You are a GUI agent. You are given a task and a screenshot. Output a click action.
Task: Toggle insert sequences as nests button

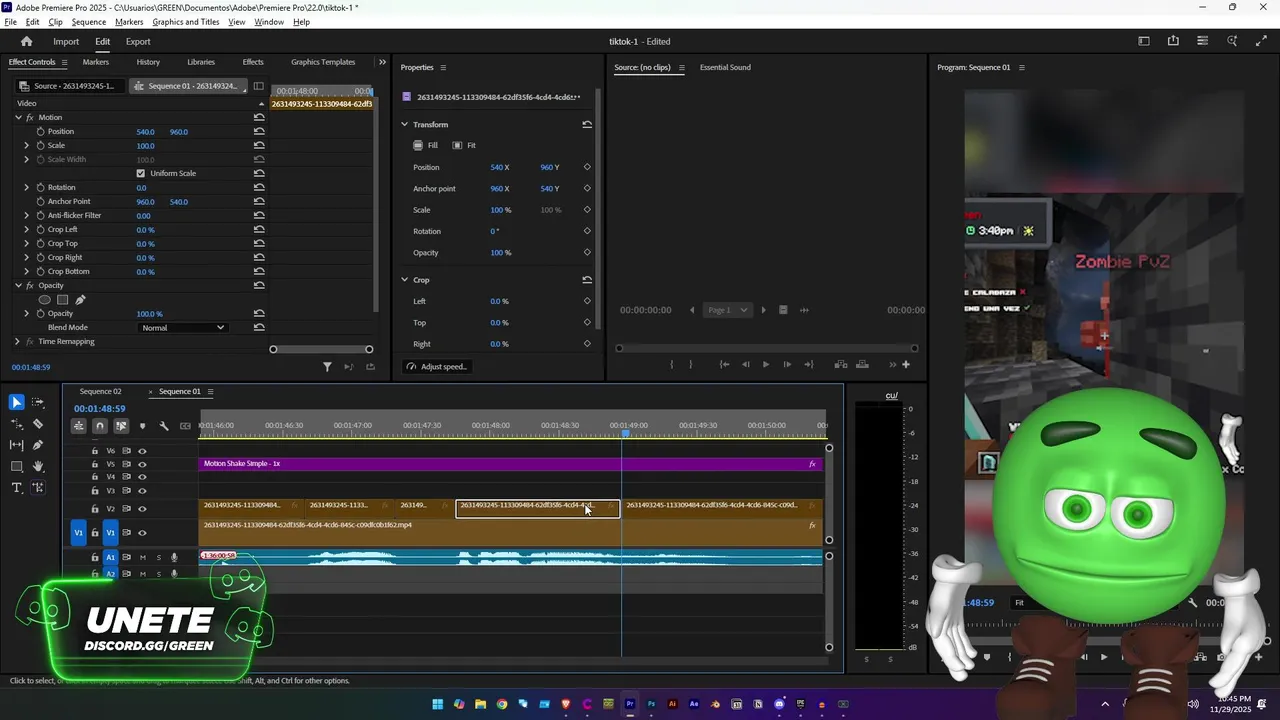78,426
